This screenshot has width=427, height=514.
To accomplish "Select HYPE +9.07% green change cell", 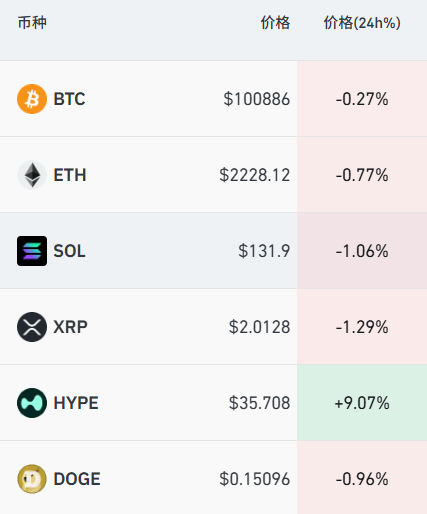I will pos(362,403).
